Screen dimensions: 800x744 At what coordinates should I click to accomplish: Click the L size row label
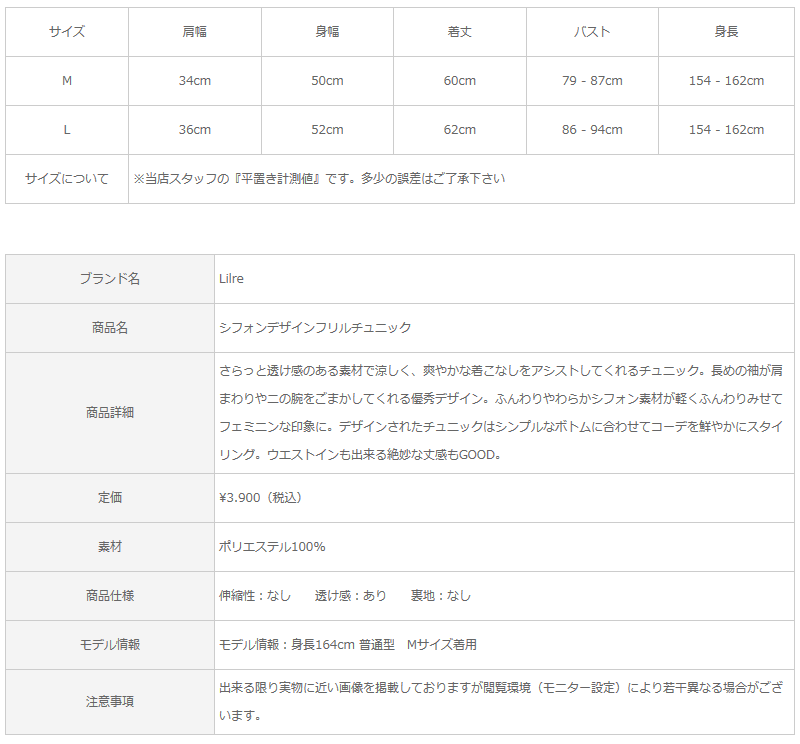(x=67, y=130)
